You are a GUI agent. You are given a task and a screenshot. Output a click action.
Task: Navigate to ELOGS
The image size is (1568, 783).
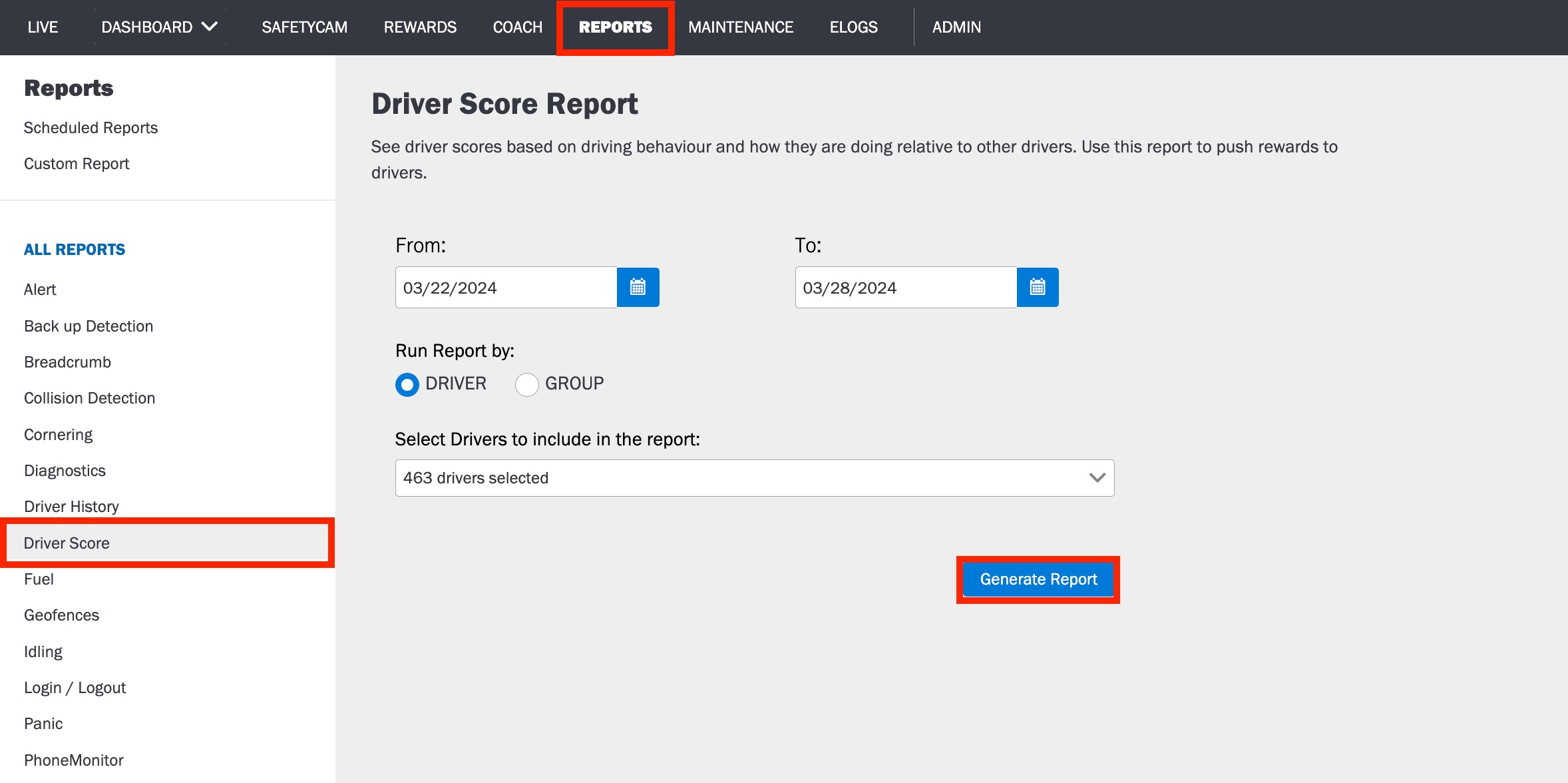pyautogui.click(x=853, y=27)
